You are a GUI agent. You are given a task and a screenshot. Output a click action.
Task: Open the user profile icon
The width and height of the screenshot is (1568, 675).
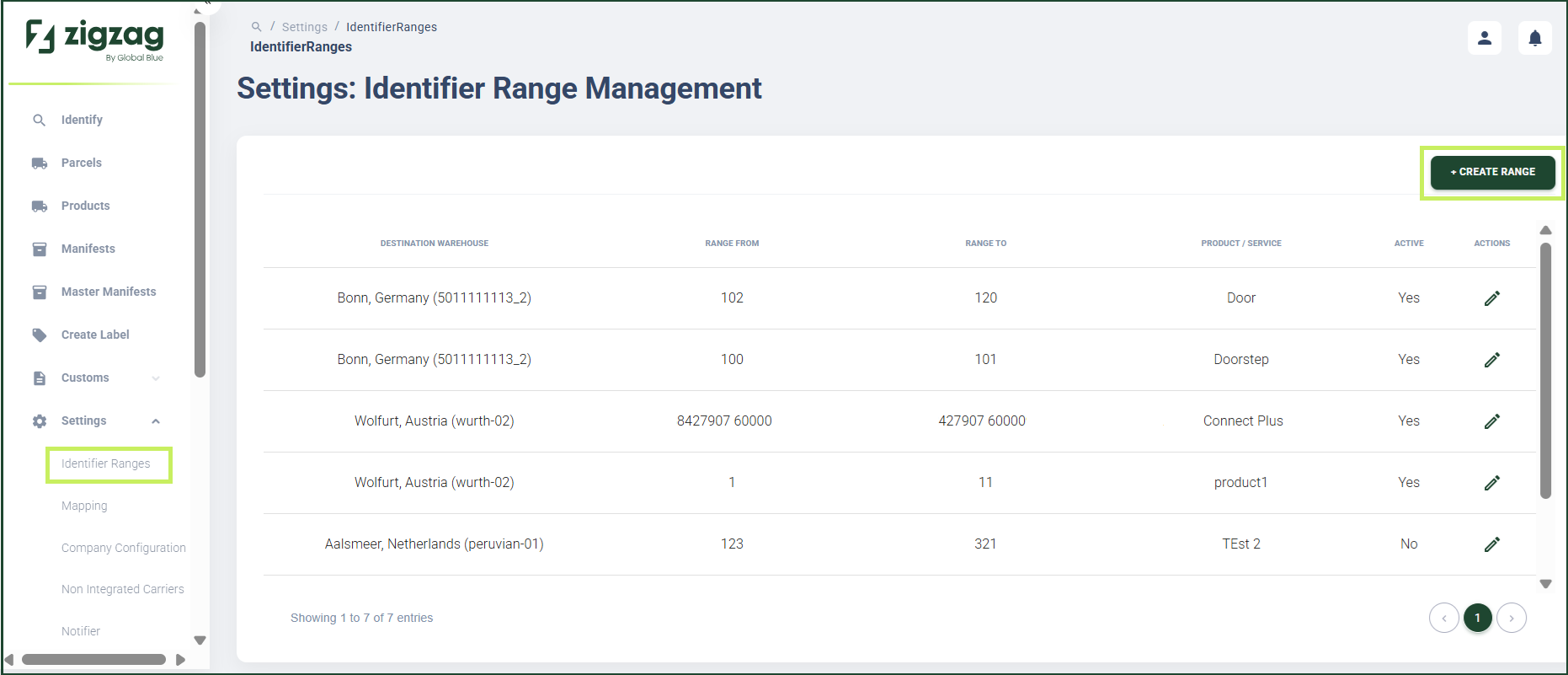coord(1484,38)
